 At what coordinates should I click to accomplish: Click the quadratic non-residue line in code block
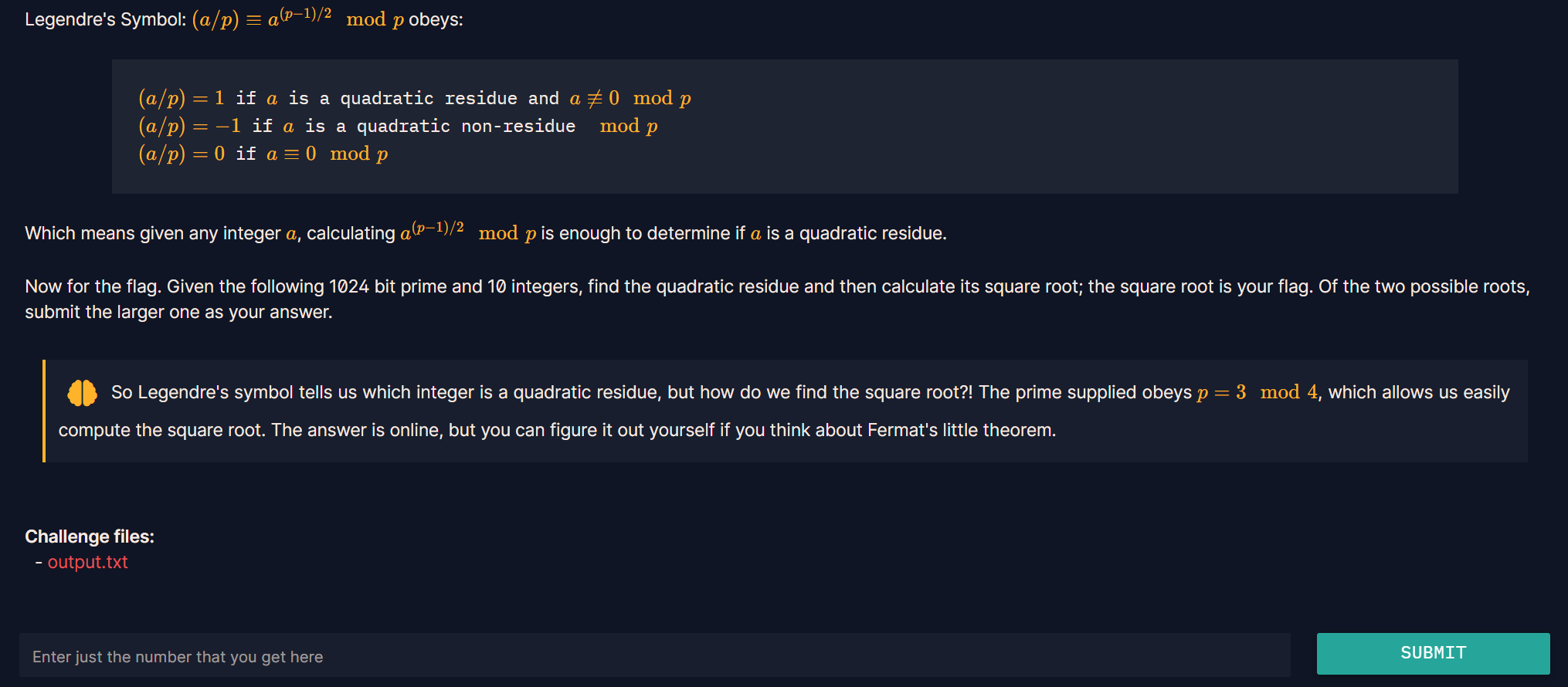[398, 126]
